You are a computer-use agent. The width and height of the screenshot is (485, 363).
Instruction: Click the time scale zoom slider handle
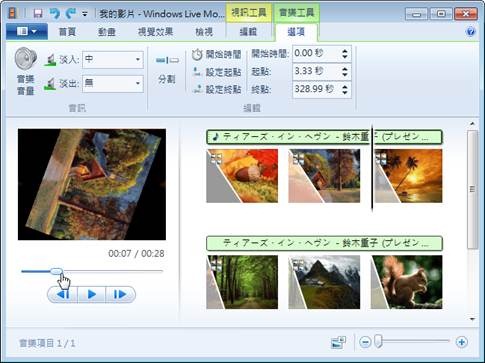[x=378, y=341]
